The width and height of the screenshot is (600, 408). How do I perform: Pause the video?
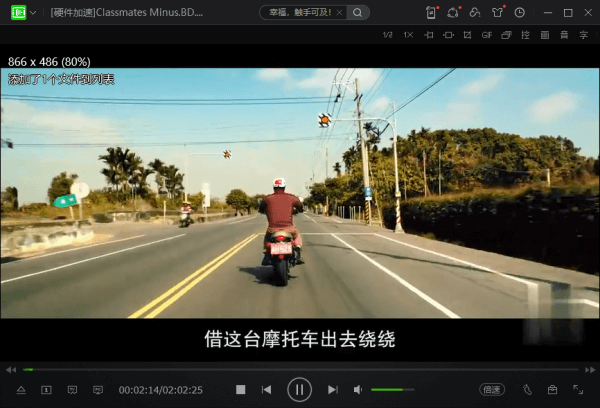pos(300,390)
